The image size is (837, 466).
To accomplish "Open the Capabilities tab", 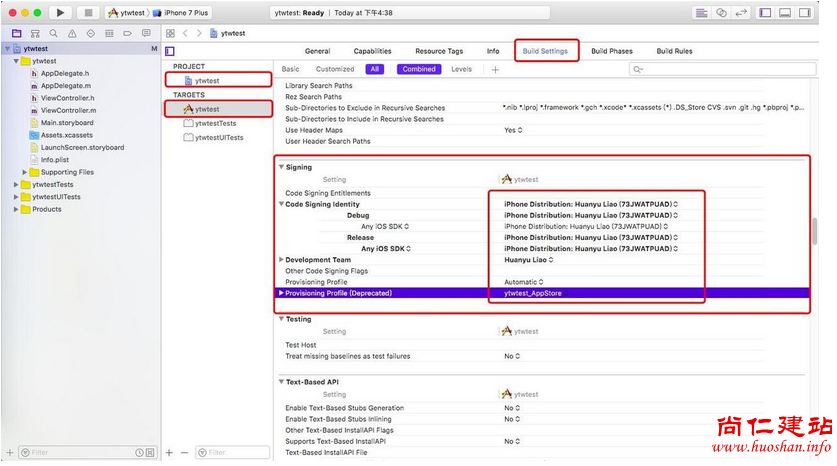I will point(372,51).
